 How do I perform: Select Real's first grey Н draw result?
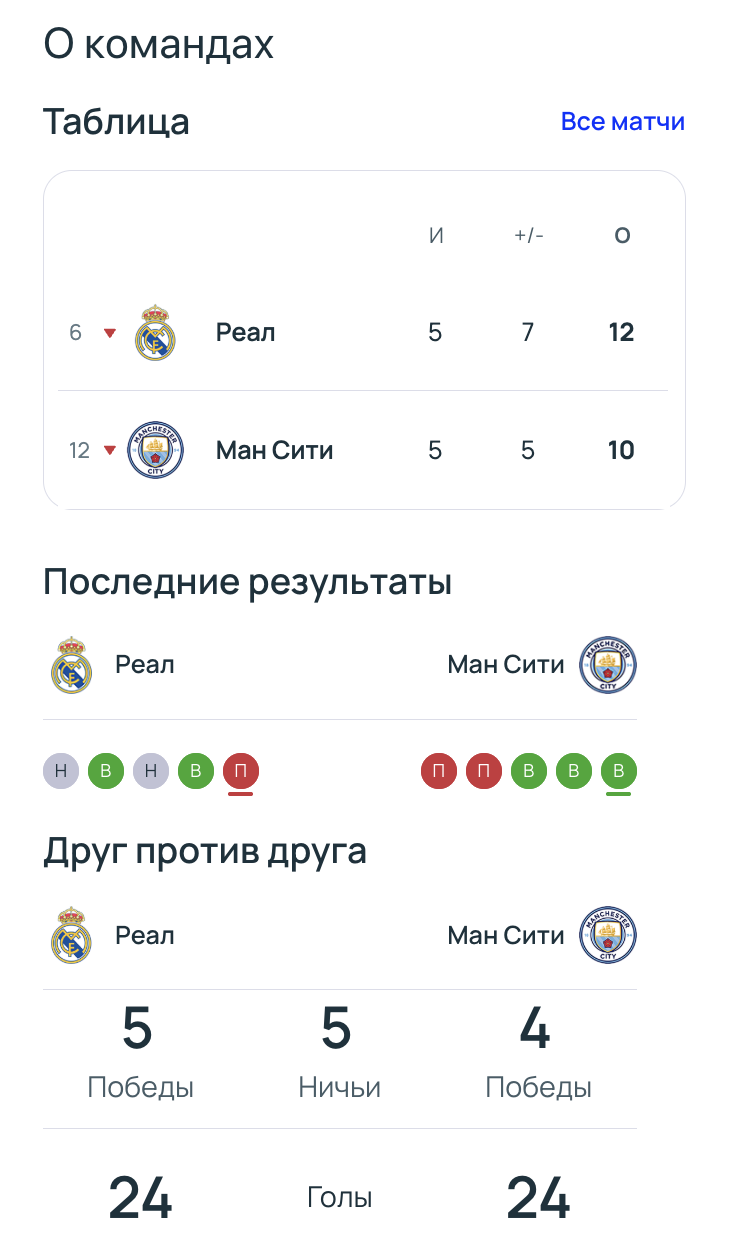(x=61, y=772)
